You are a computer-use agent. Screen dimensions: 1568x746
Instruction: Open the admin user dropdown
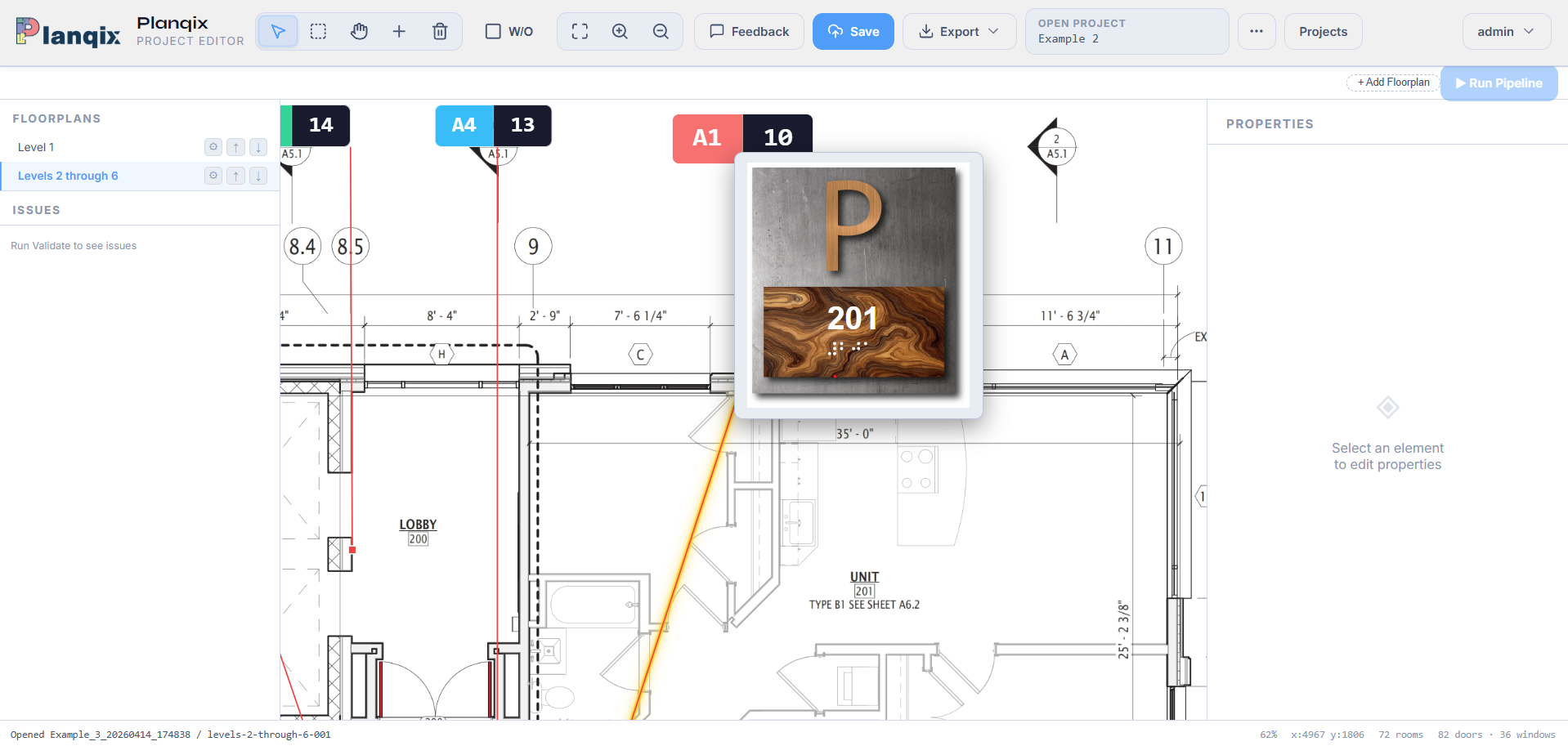coord(1506,32)
